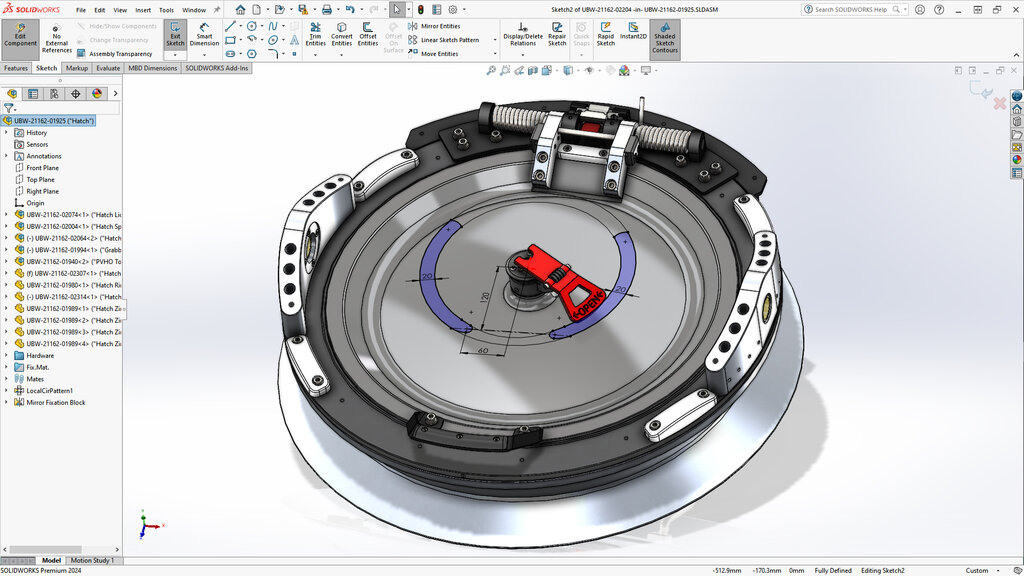Click the Edit Component button
The width and height of the screenshot is (1024, 576).
20,38
